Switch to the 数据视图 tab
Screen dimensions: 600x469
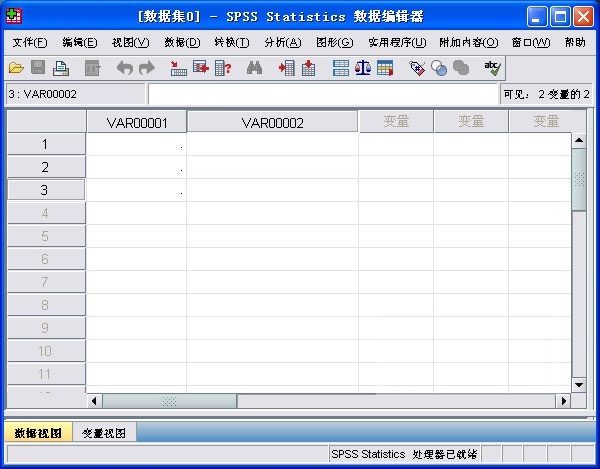pos(38,433)
